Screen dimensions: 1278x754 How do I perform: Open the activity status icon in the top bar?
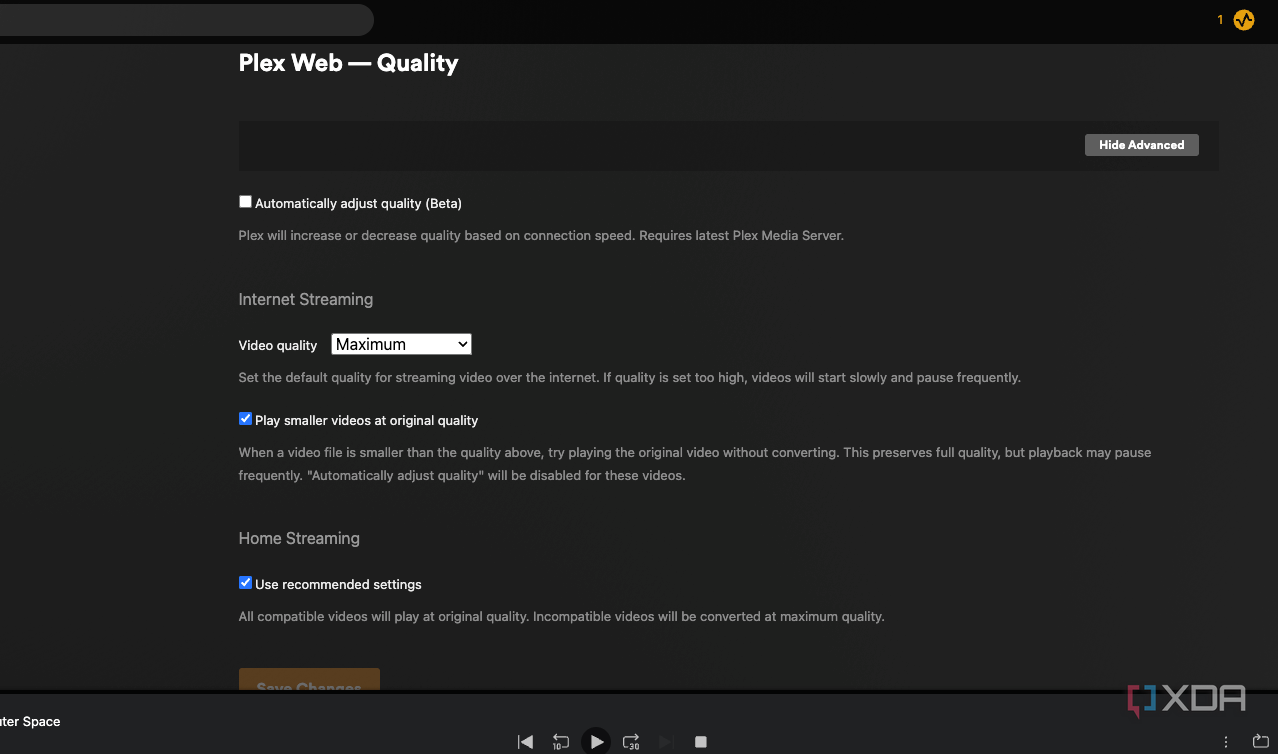1244,20
